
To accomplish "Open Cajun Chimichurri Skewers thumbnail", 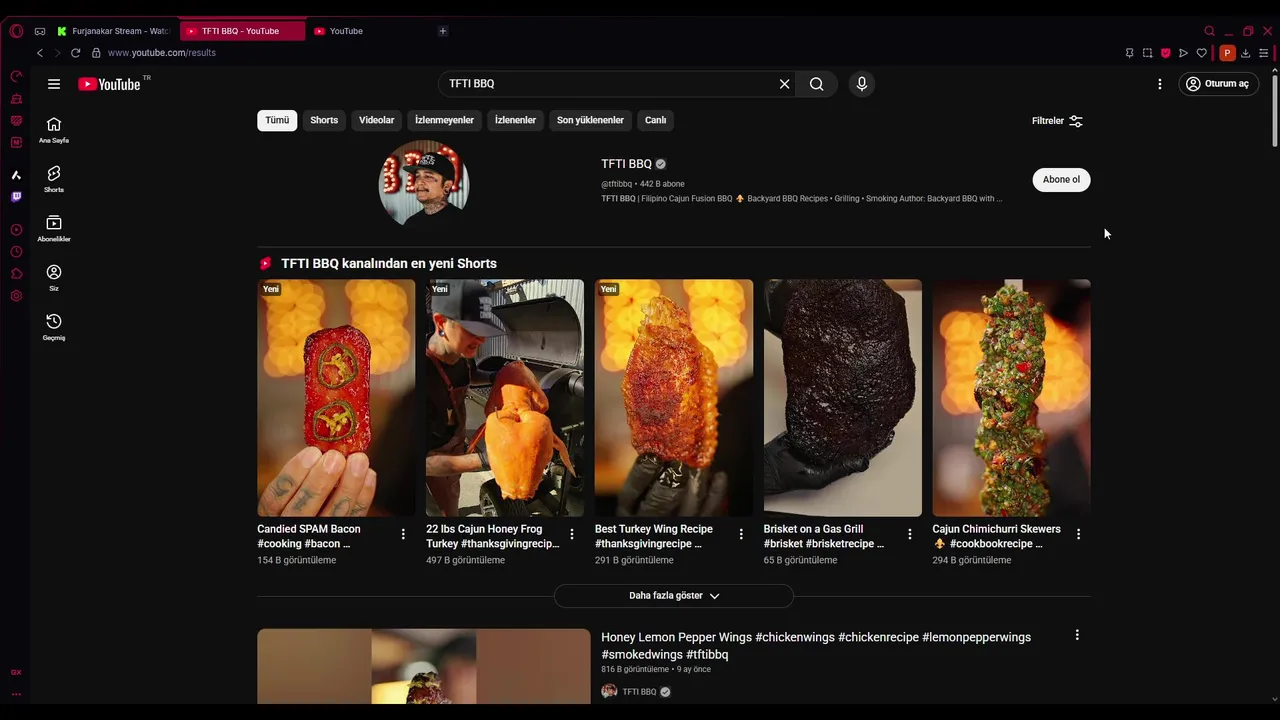I will click(x=1011, y=398).
